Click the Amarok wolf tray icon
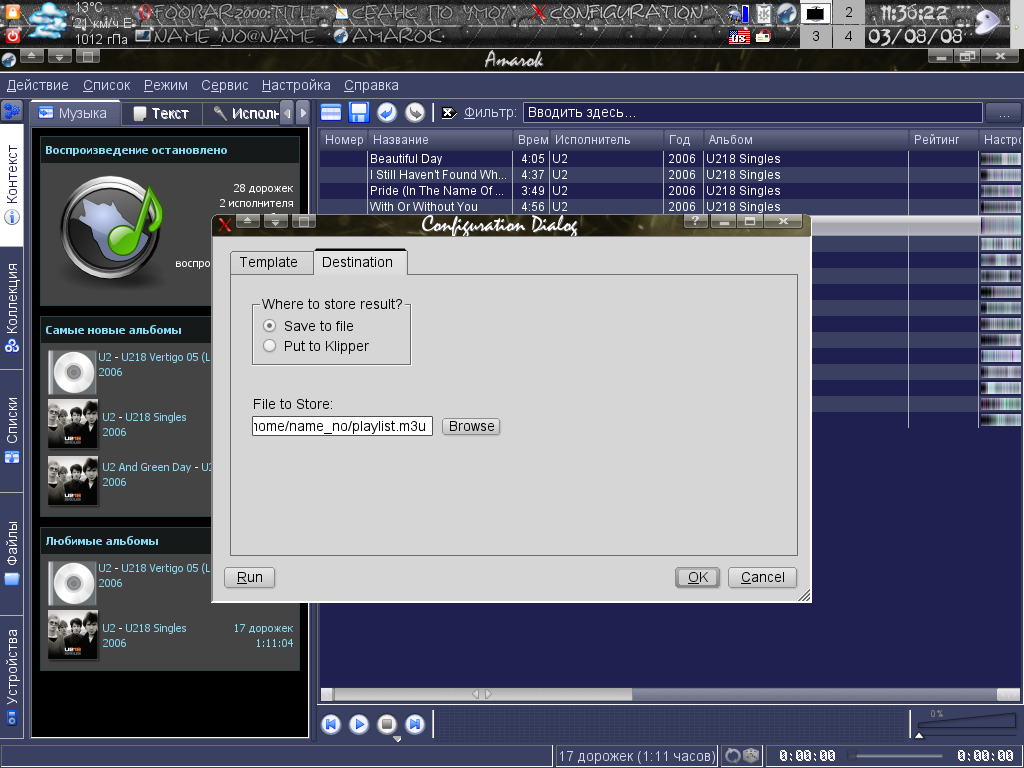Screen dimensions: 1024x768 click(787, 13)
